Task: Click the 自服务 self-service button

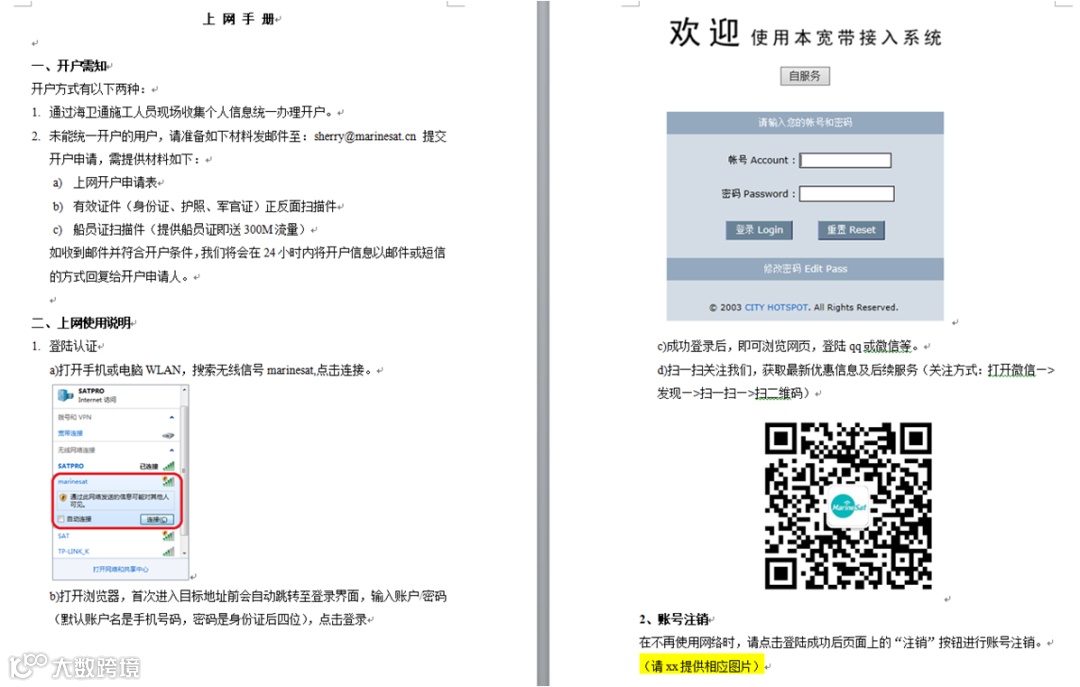Action: (x=806, y=76)
